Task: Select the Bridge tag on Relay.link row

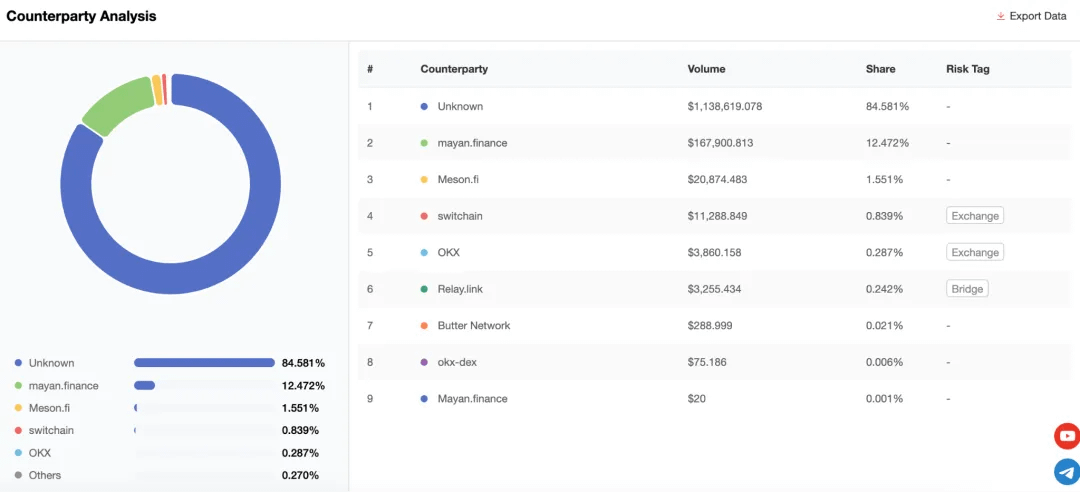Action: pyautogui.click(x=967, y=289)
